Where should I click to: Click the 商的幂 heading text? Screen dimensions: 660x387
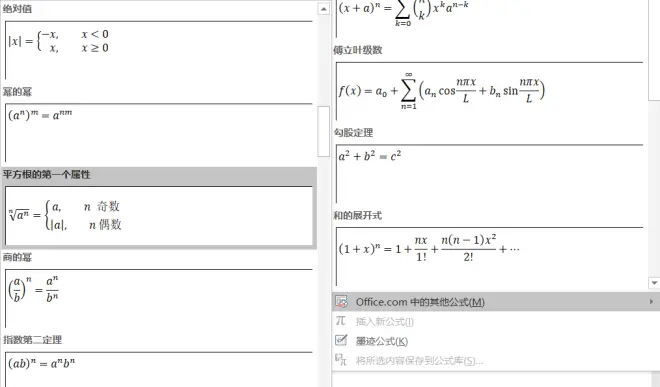(17, 257)
